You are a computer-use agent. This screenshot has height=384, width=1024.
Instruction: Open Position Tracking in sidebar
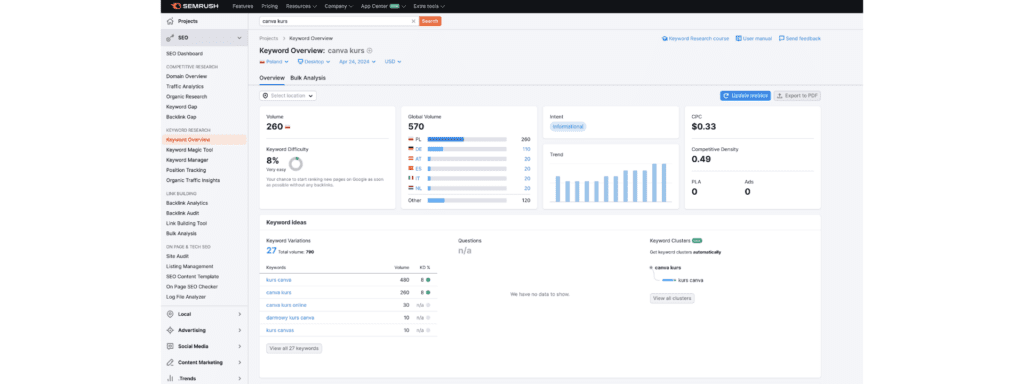pyautogui.click(x=185, y=170)
